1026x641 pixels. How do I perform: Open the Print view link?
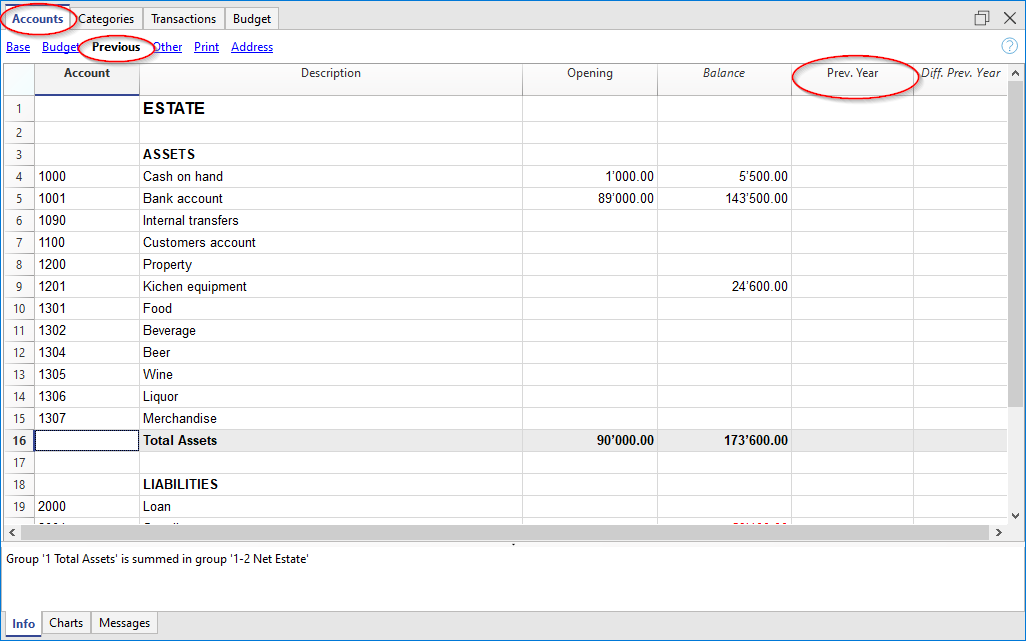pyautogui.click(x=206, y=47)
